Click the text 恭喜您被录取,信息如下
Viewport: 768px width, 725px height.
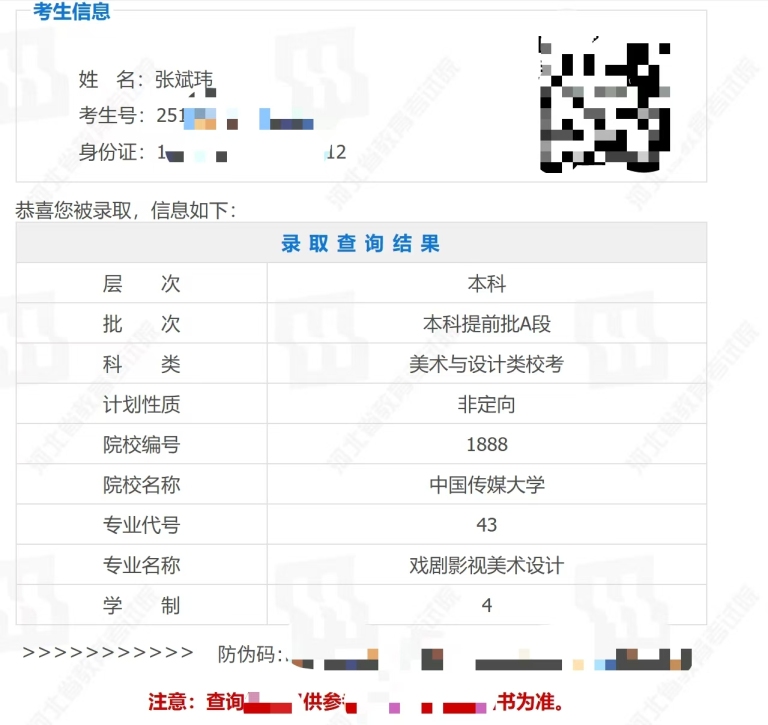pyautogui.click(x=126, y=211)
